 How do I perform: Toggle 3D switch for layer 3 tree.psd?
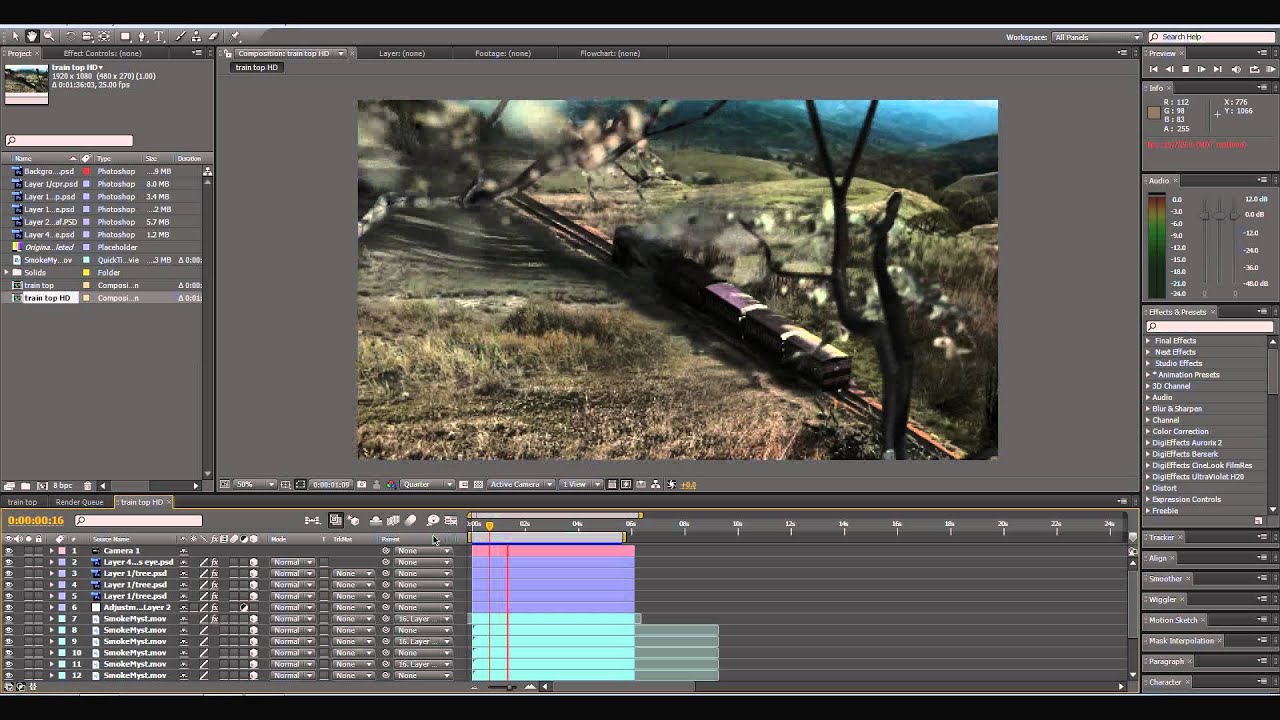coord(253,574)
